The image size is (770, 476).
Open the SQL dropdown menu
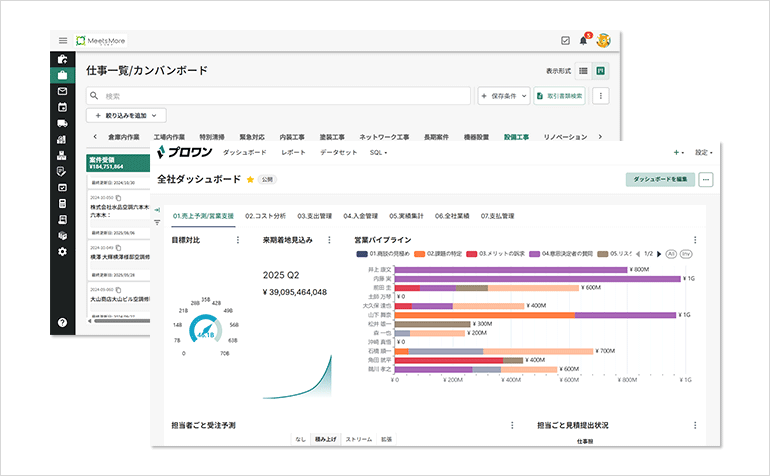[x=378, y=152]
